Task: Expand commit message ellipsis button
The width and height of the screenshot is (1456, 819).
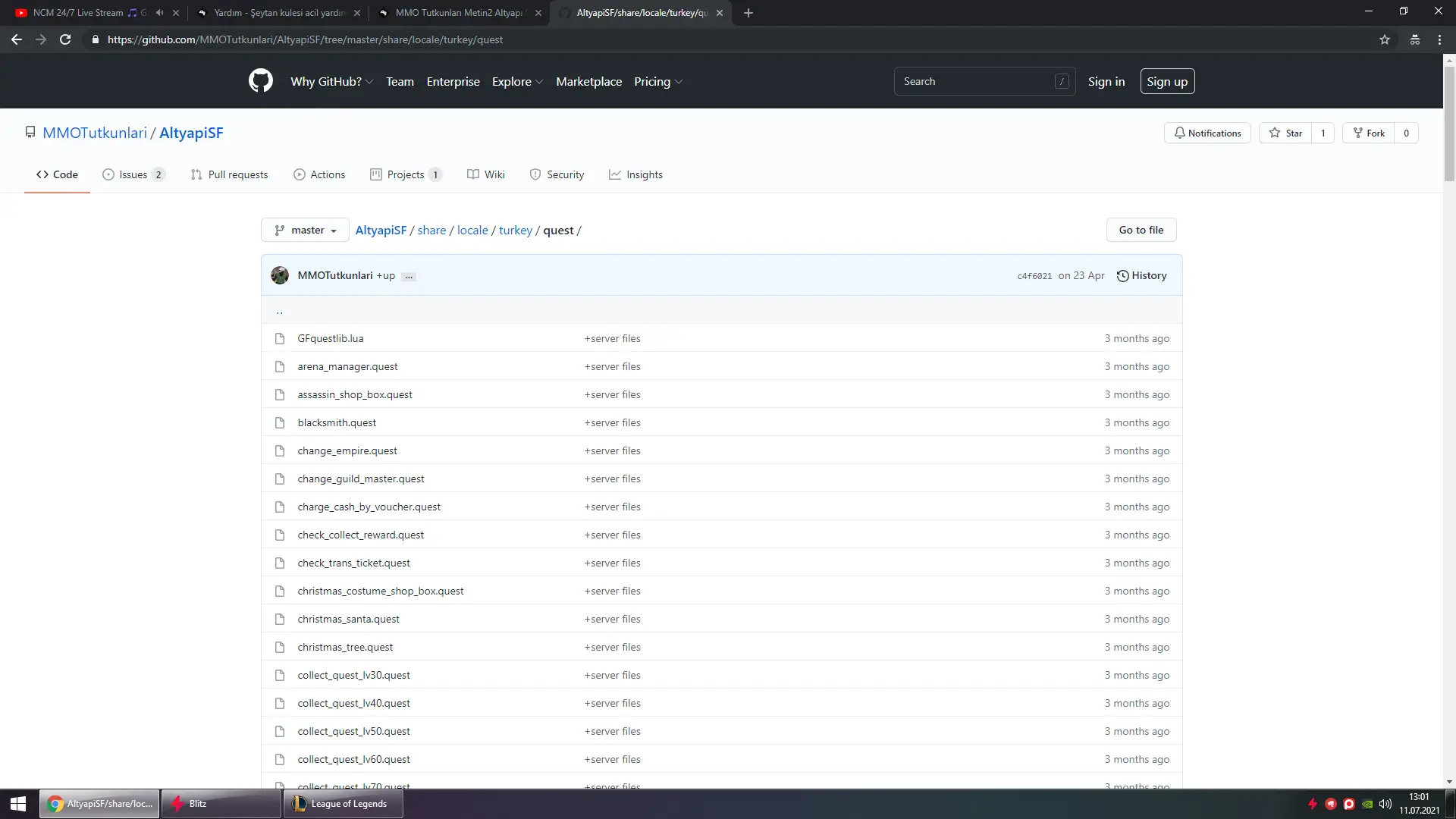Action: [409, 277]
